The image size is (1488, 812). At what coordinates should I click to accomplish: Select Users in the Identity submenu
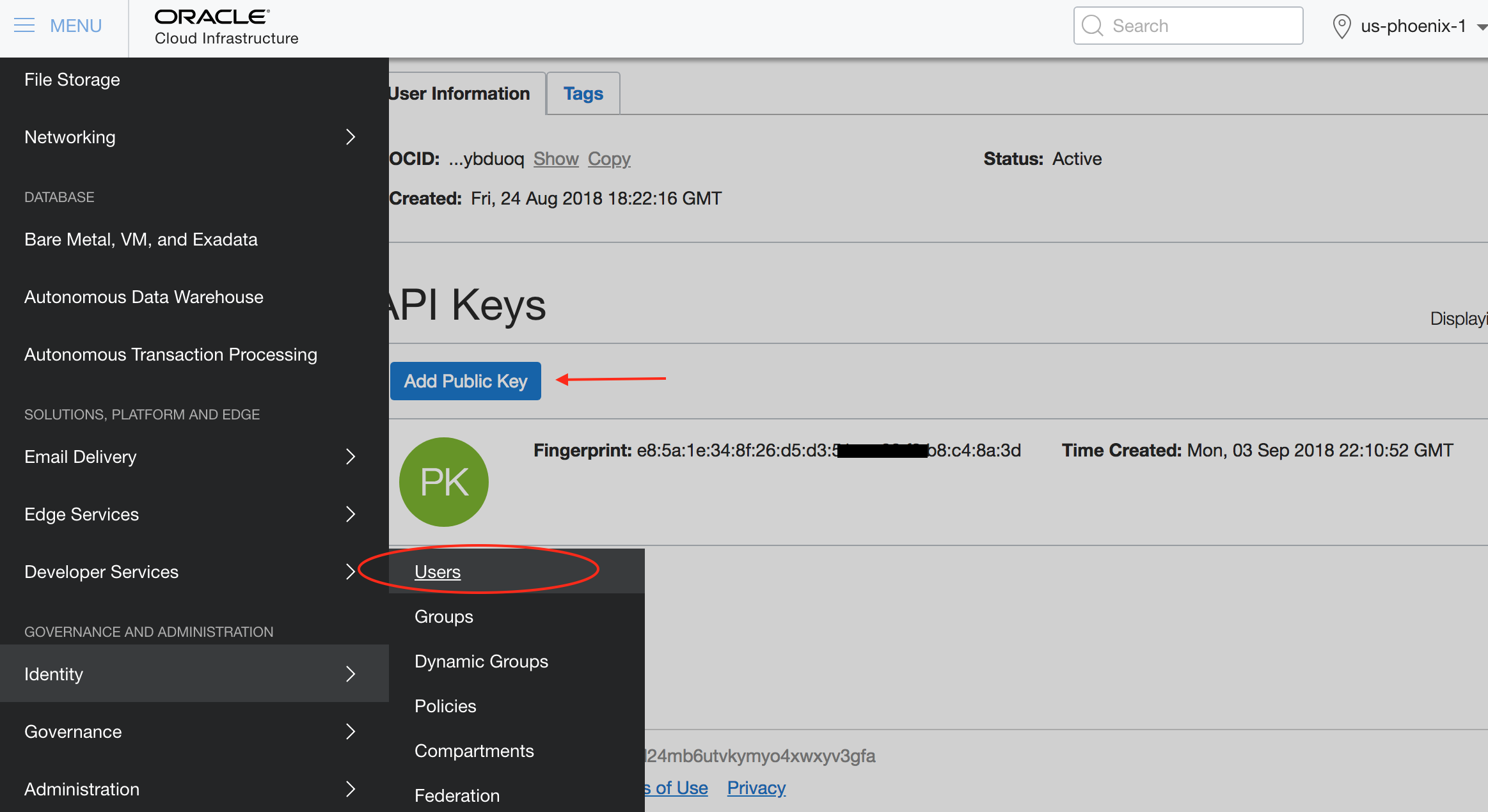(x=438, y=572)
